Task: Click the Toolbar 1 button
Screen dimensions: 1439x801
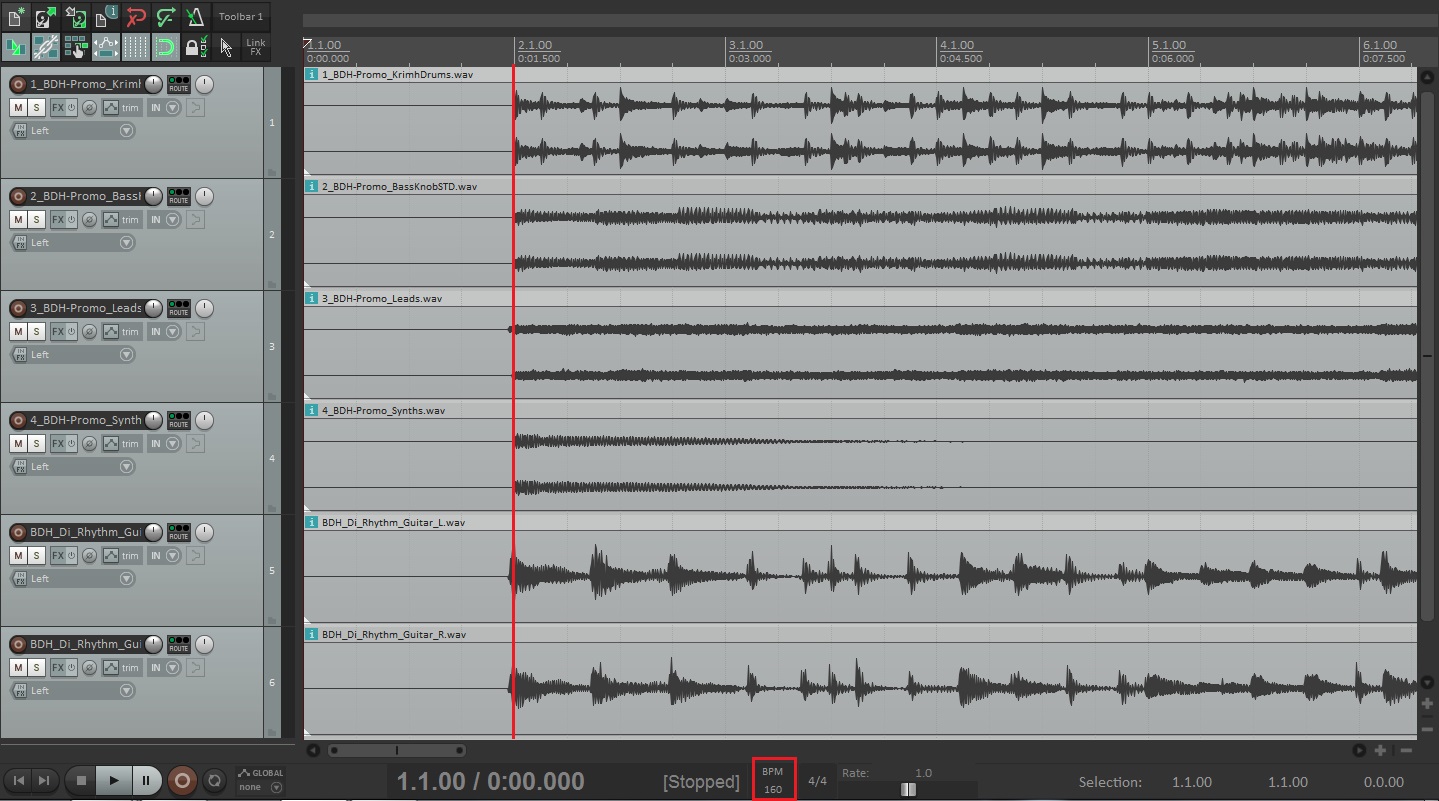Action: click(x=241, y=17)
